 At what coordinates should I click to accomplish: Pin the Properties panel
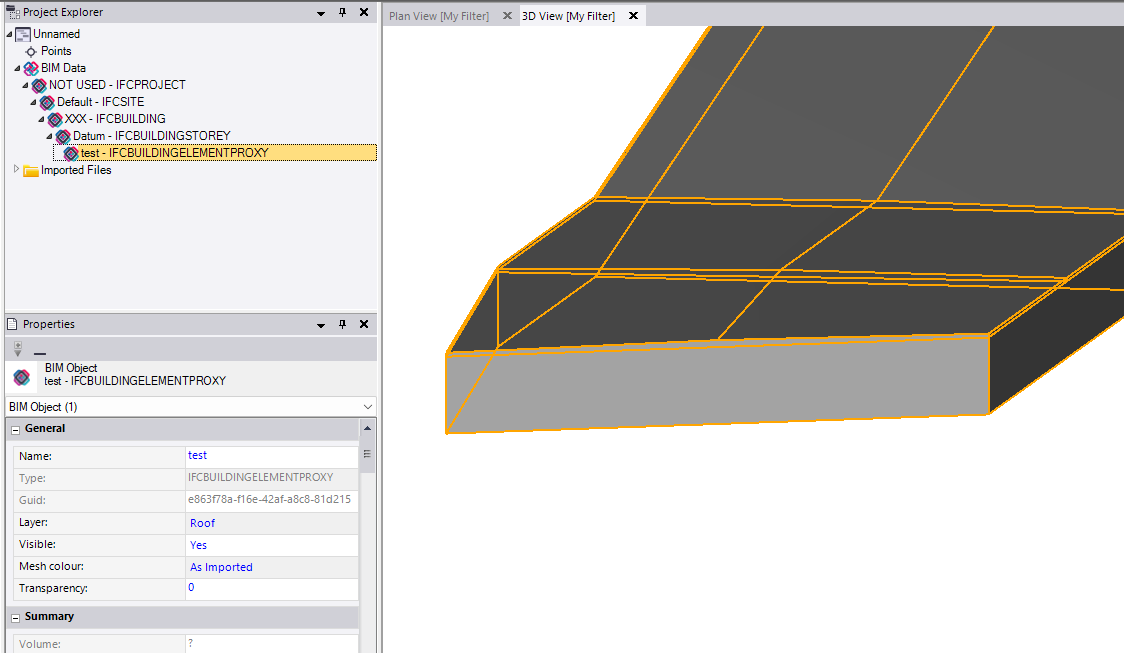tap(342, 325)
